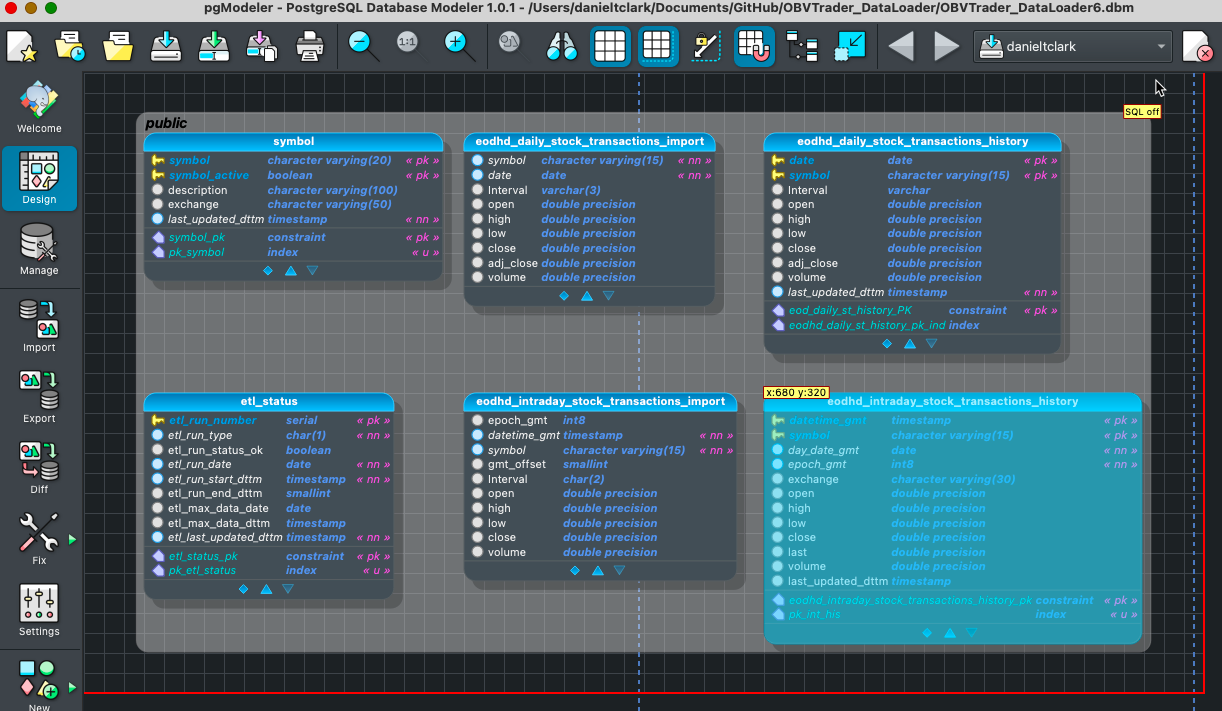The image size is (1222, 711).
Task: Switch to the Manage view
Action: (x=39, y=249)
